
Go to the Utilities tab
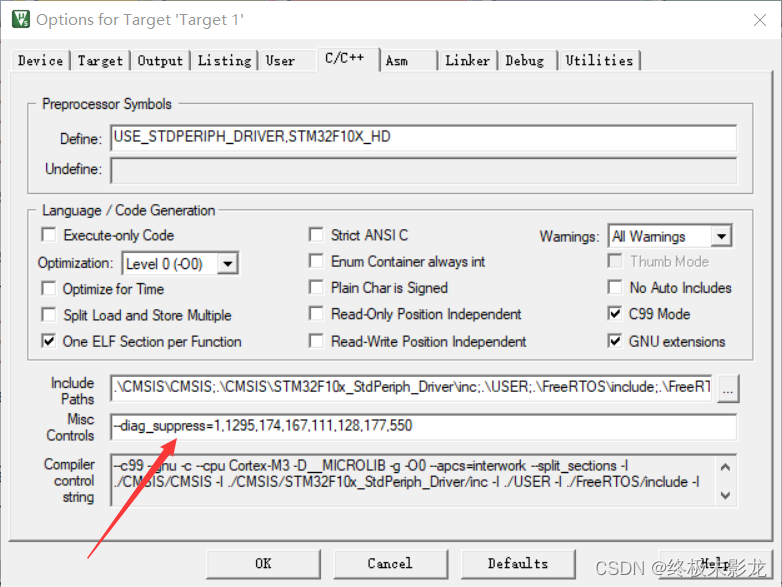click(x=599, y=61)
